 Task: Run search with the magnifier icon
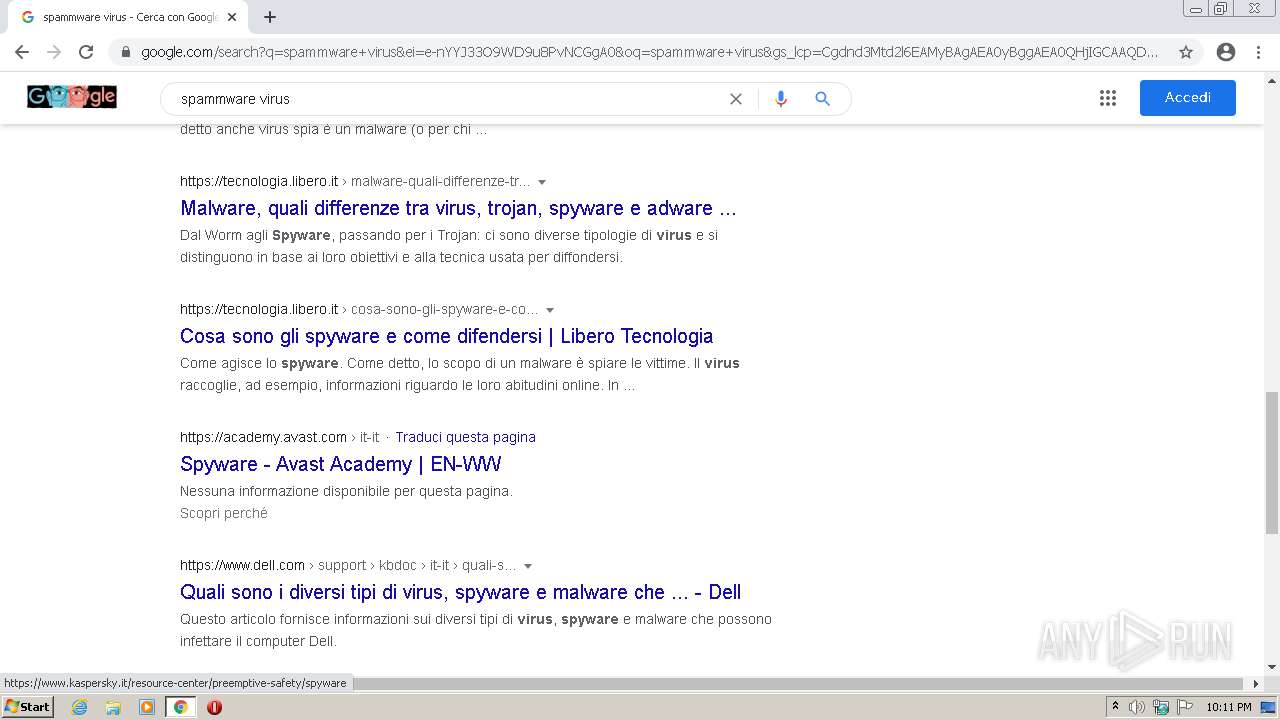(x=822, y=99)
